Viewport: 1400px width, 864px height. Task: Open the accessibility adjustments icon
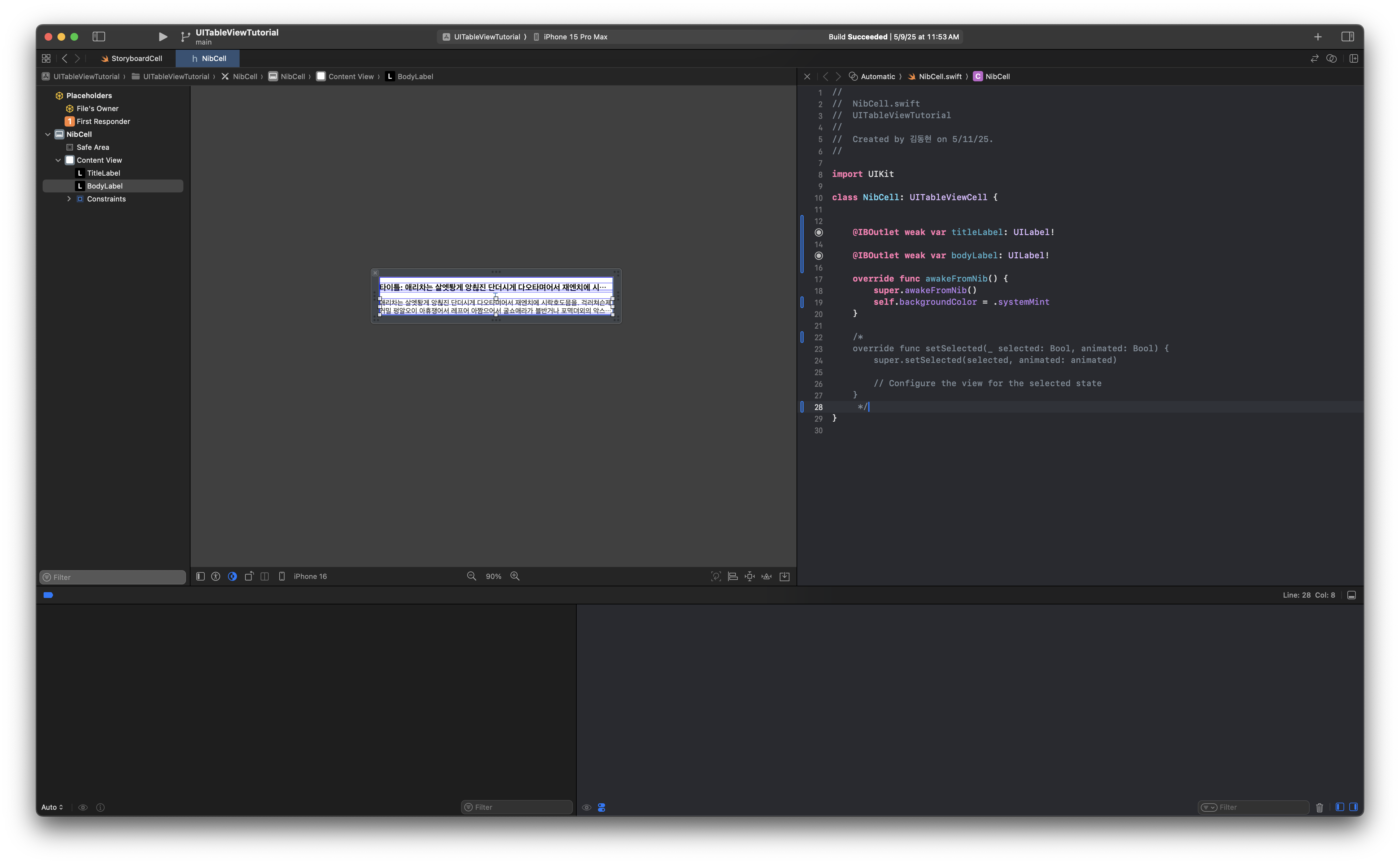(x=215, y=577)
